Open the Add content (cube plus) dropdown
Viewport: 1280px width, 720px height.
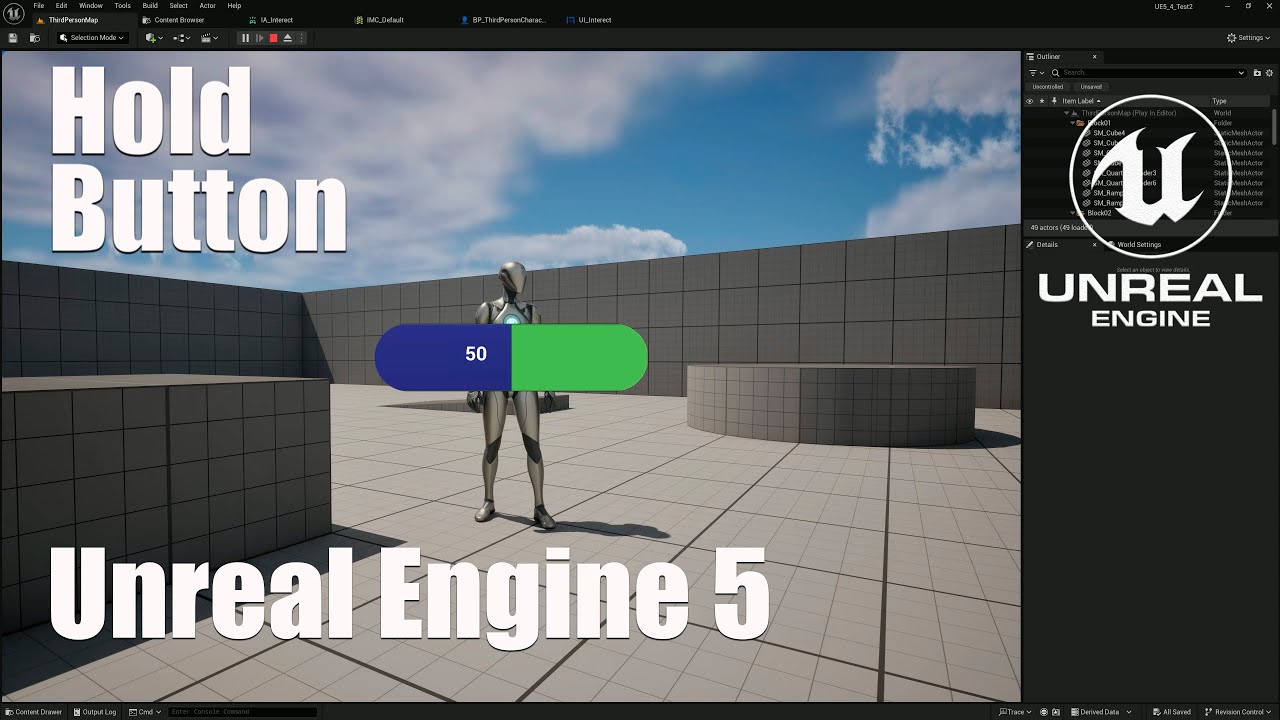(153, 38)
